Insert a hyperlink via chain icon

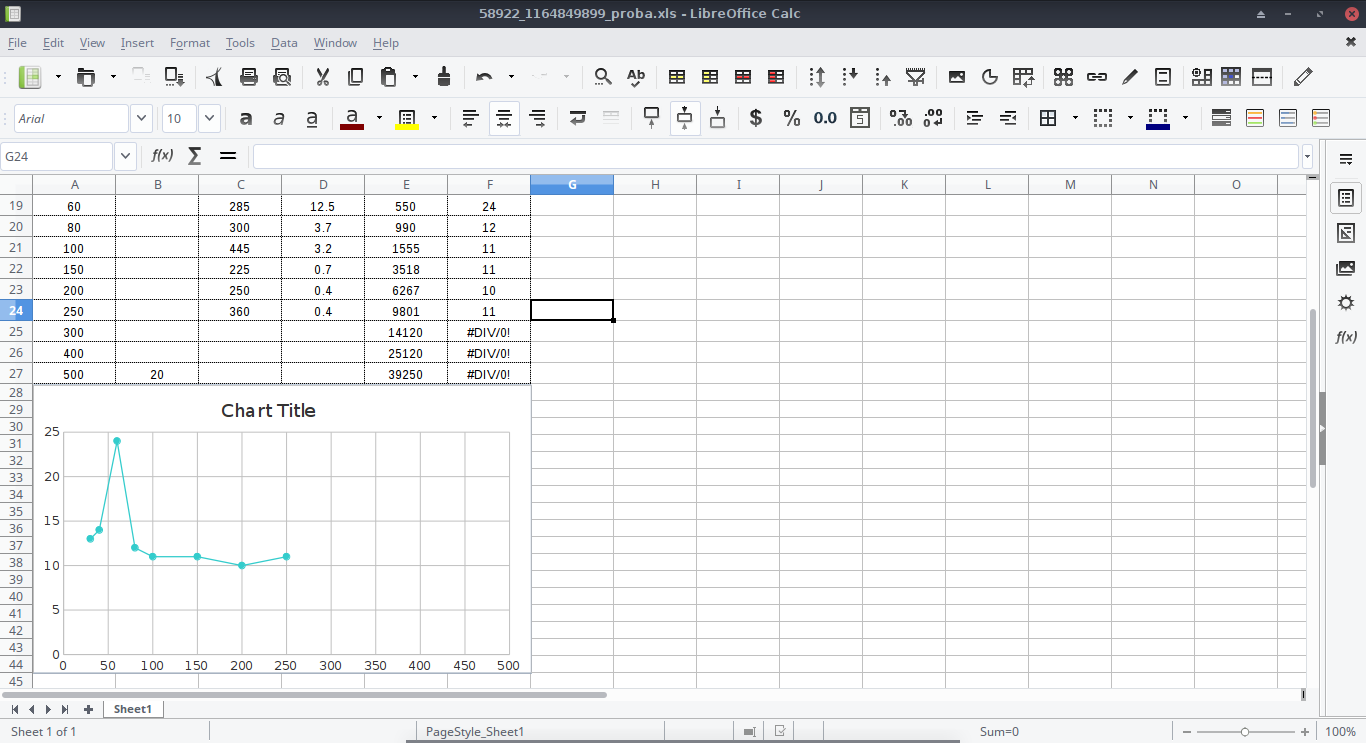pyautogui.click(x=1097, y=77)
